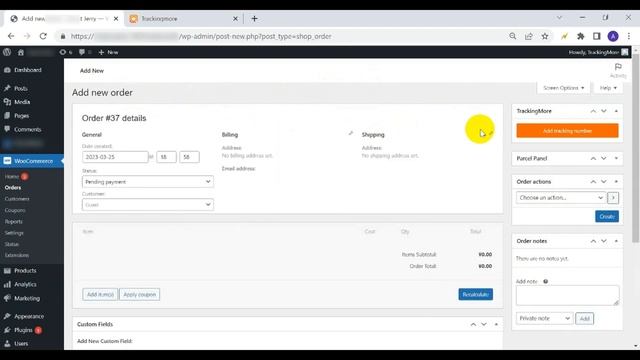640x360 pixels.
Task: Open WooCommerce Settings submenu
Action: click(14, 233)
